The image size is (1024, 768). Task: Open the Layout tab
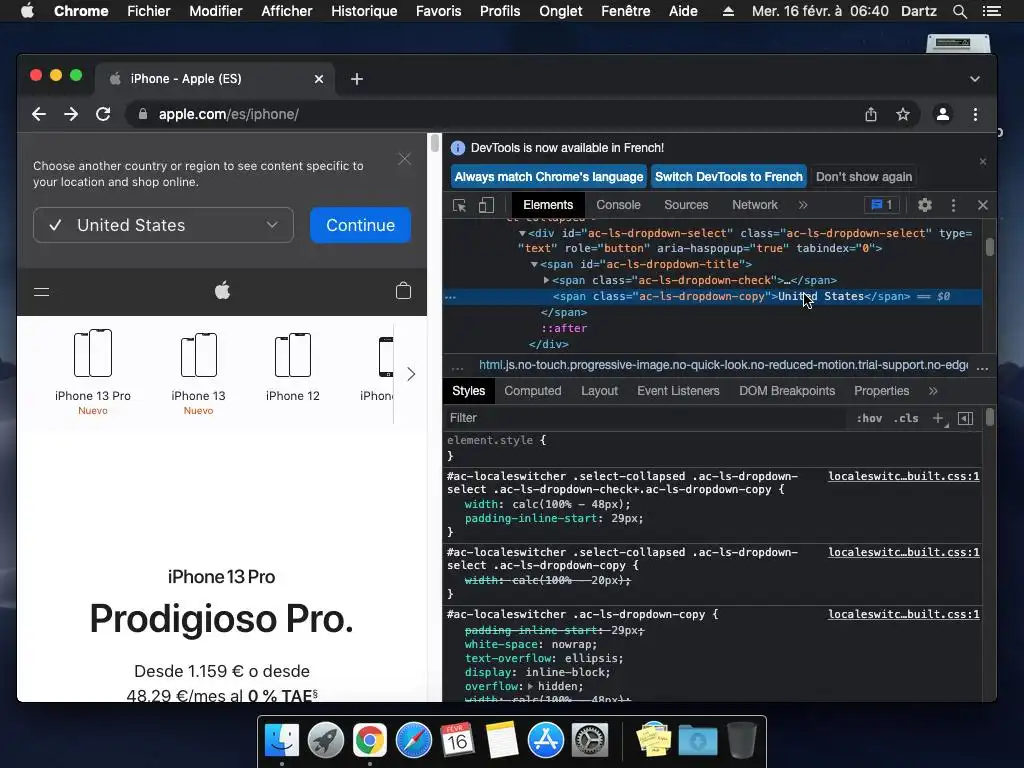(x=599, y=391)
